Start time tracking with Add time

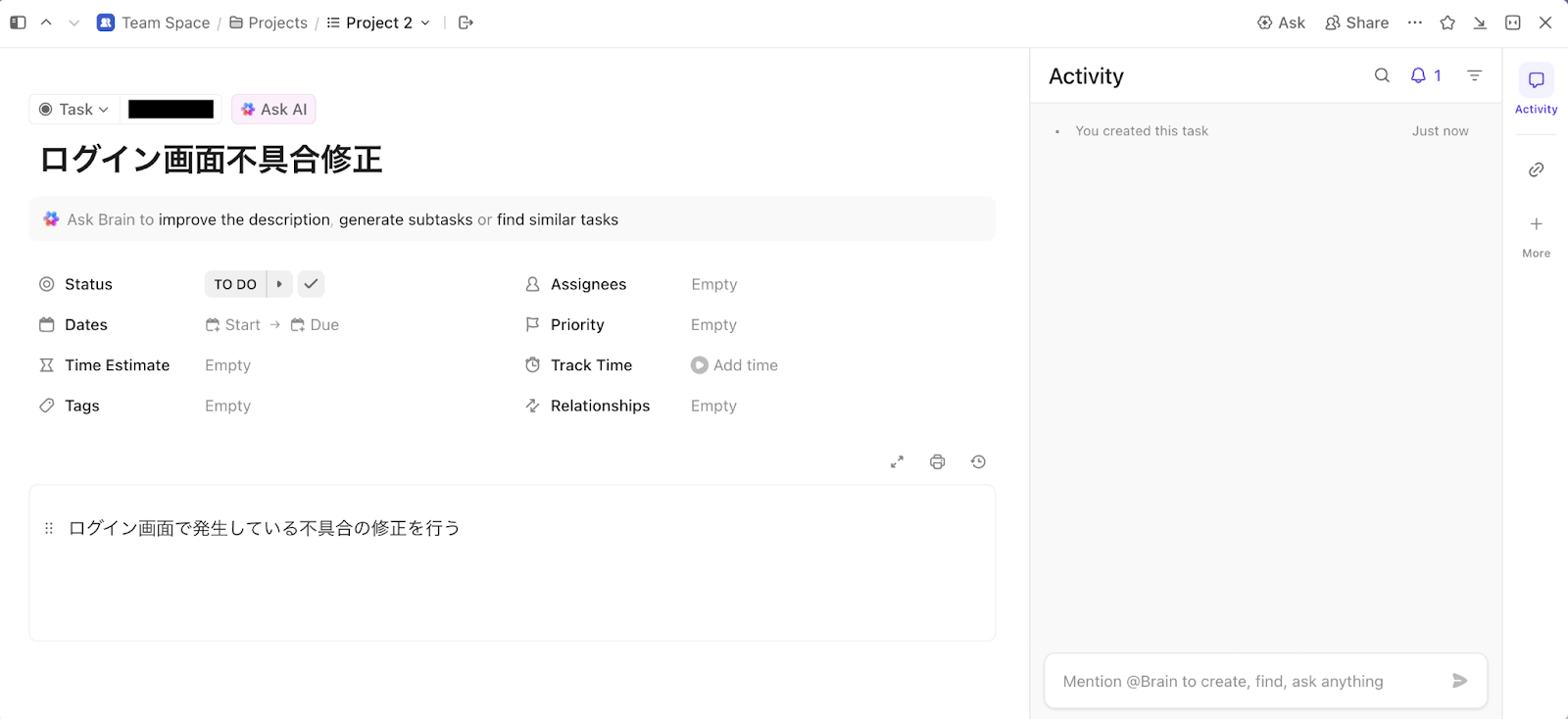tap(734, 365)
